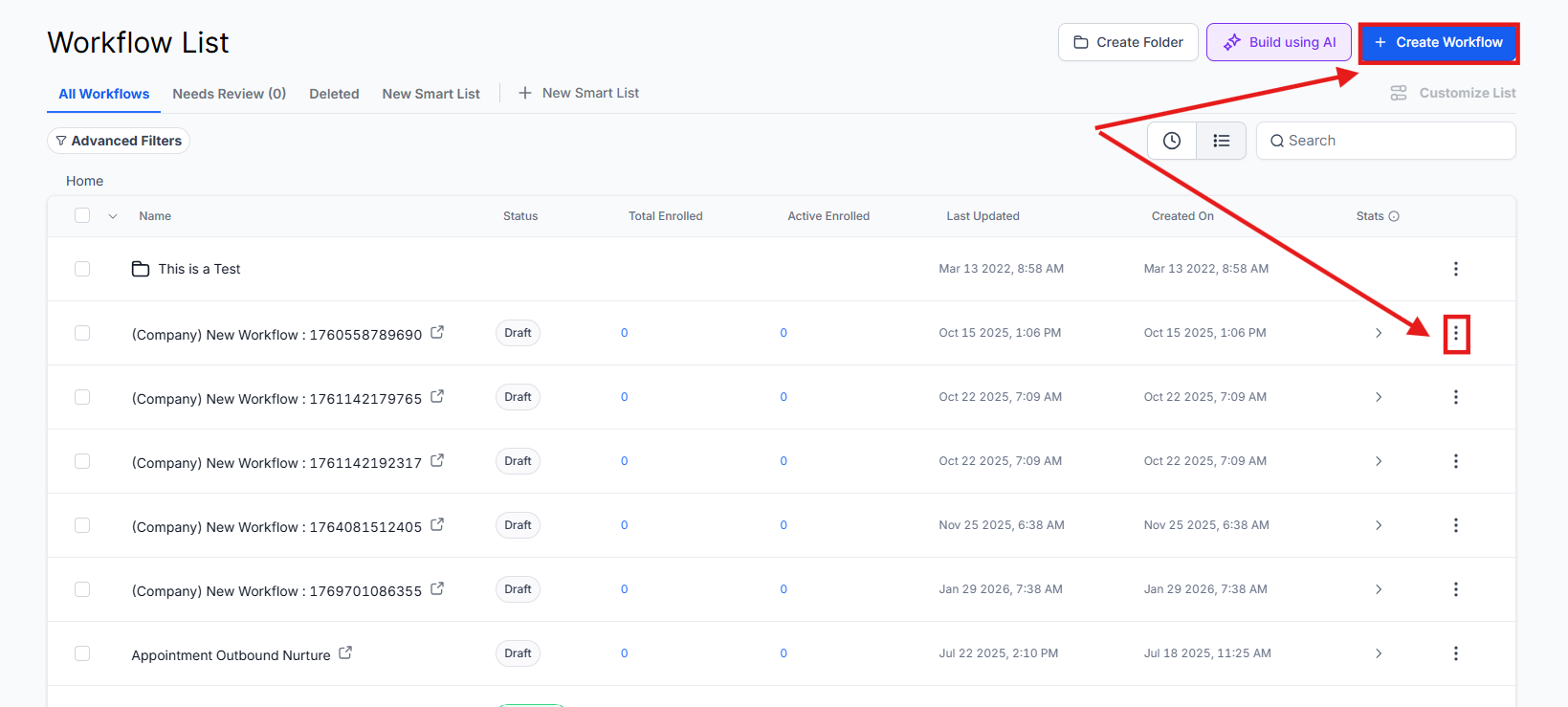Toggle the select-all checkbox in header
The width and height of the screenshot is (1568, 707).
82,216
